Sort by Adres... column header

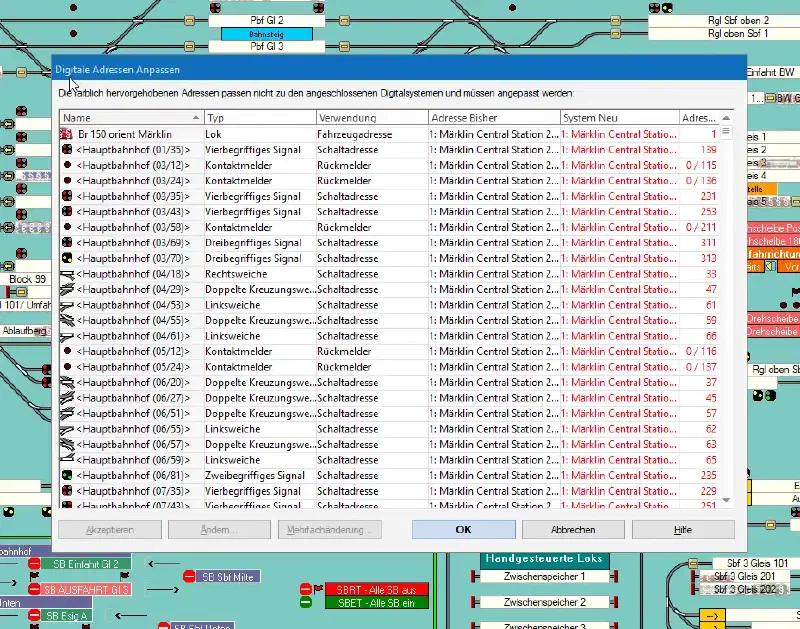click(x=699, y=118)
